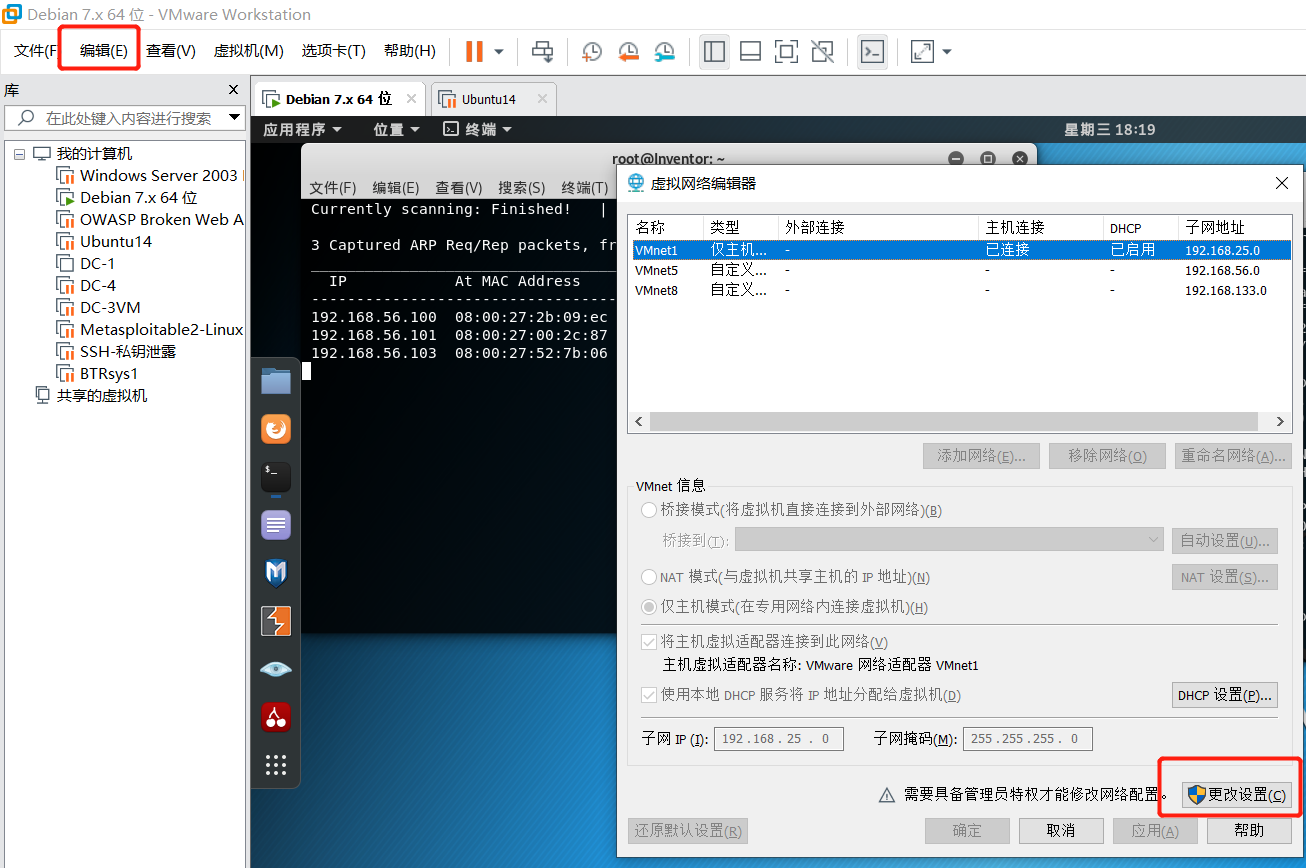Click the 取消 button in network editor
1306x868 pixels.
(x=1061, y=830)
